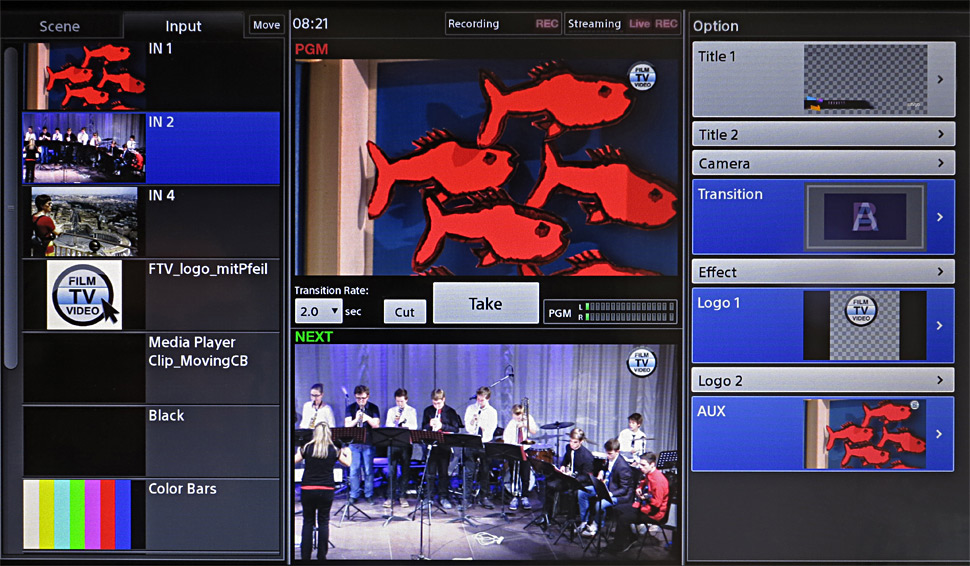970x566 pixels.
Task: Choose the FTV_logo_mitPfeil logo image
Action: coord(85,295)
